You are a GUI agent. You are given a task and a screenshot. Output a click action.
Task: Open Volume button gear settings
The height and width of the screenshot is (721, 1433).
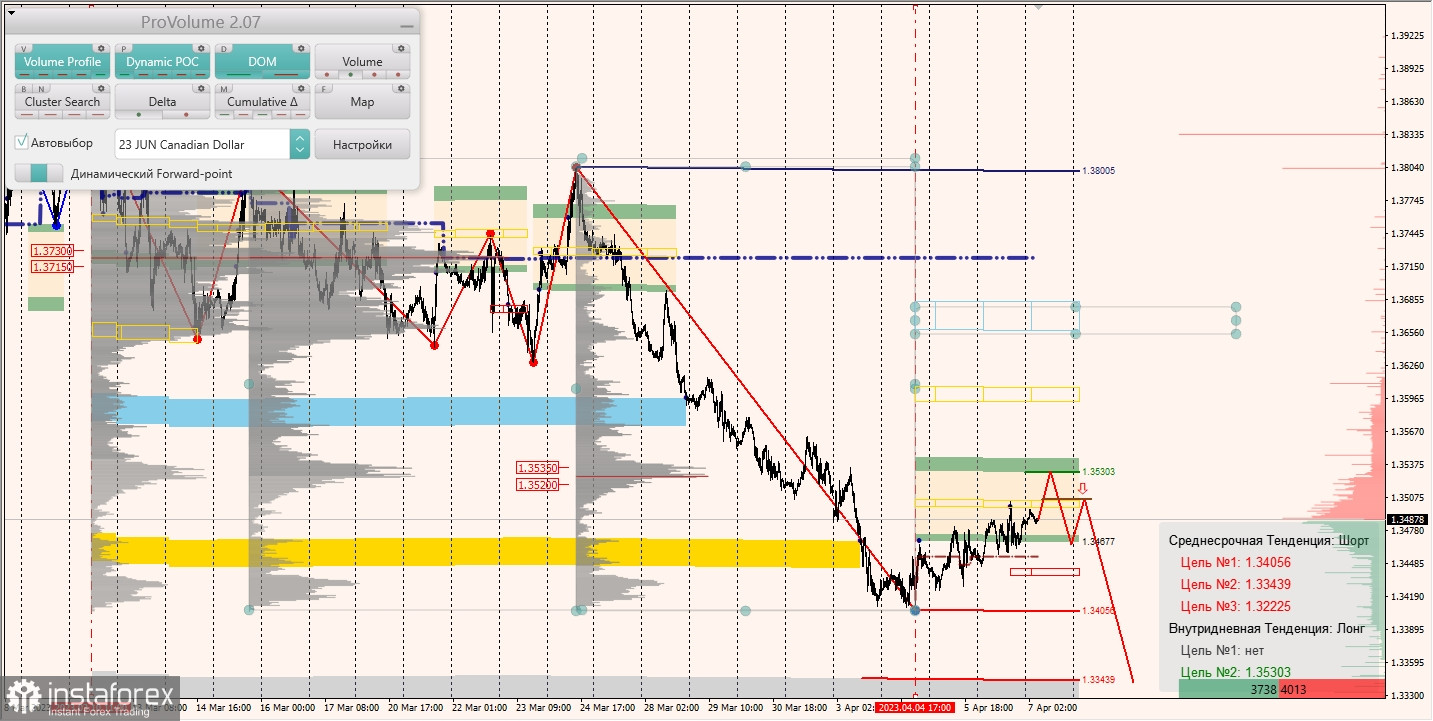tap(400, 48)
